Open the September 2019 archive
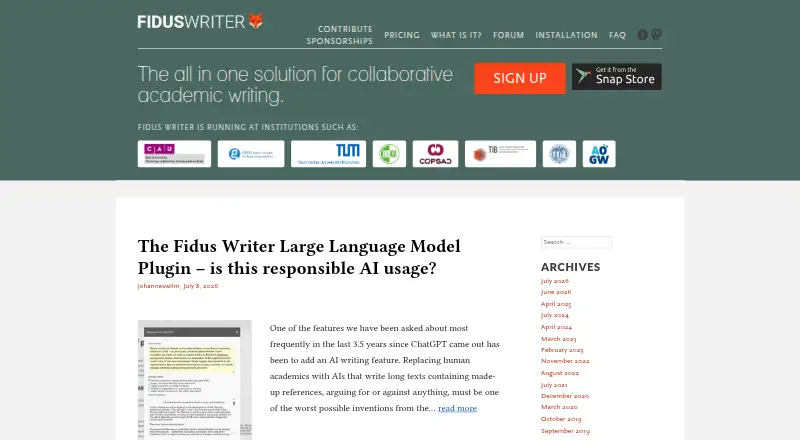The width and height of the screenshot is (800, 440). [565, 431]
